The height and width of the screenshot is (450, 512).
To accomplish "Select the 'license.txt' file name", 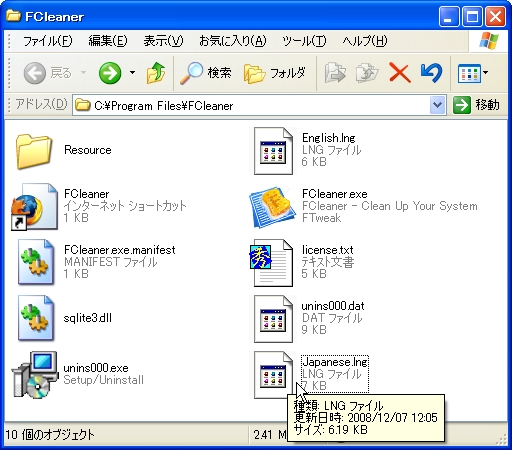I will 327,250.
